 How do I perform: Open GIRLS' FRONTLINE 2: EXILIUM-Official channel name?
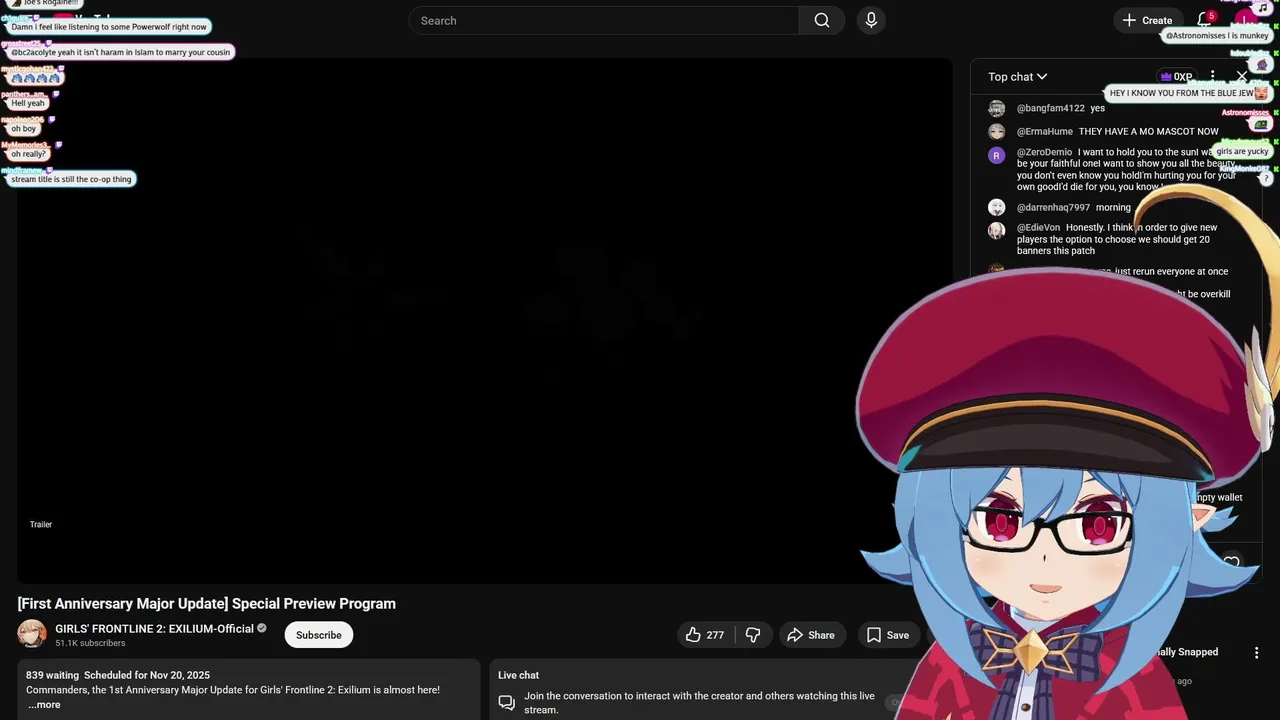tap(153, 629)
